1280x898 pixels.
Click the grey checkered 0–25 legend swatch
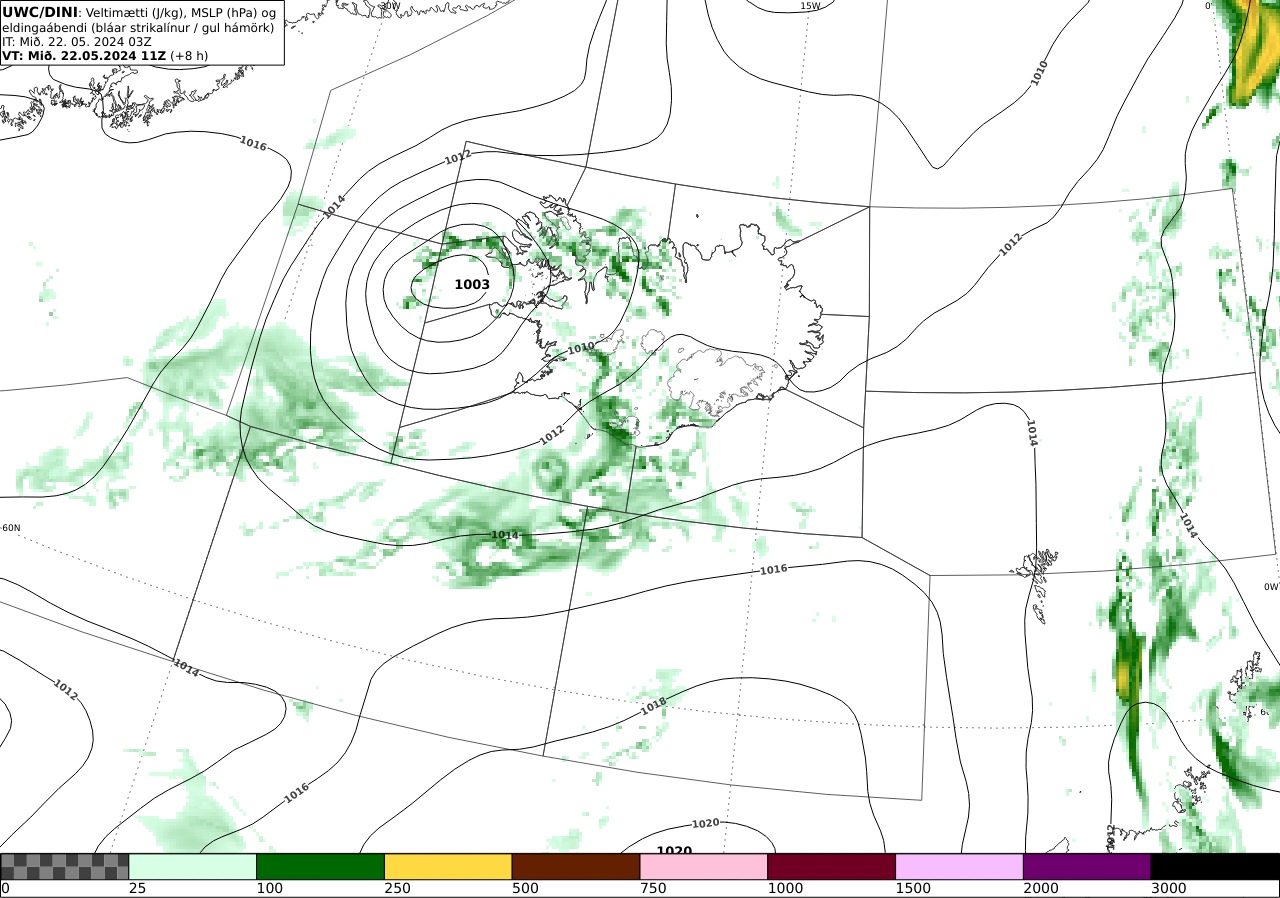(65, 866)
